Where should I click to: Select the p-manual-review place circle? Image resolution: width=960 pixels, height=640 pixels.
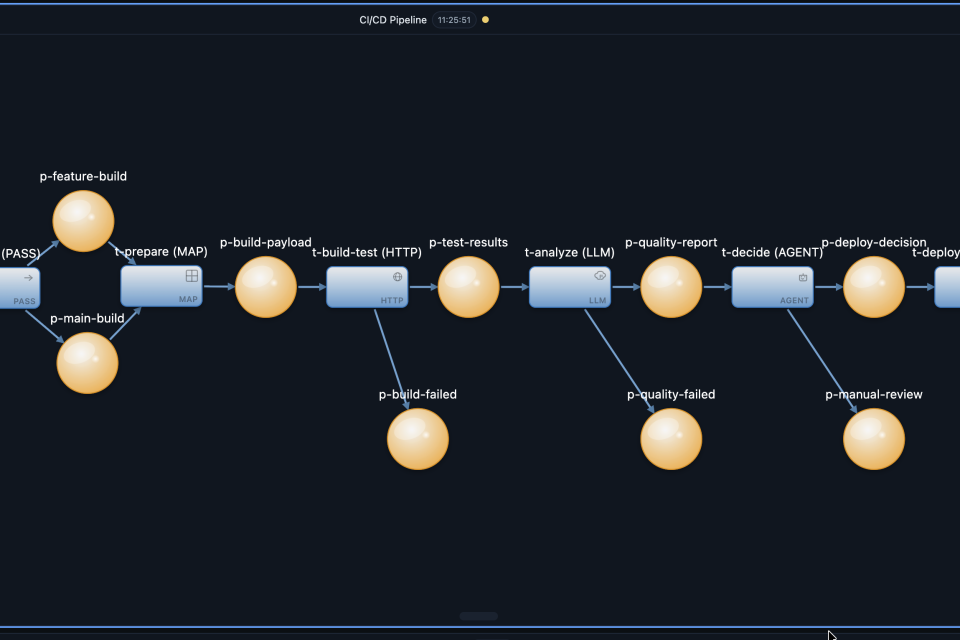pyautogui.click(x=874, y=439)
